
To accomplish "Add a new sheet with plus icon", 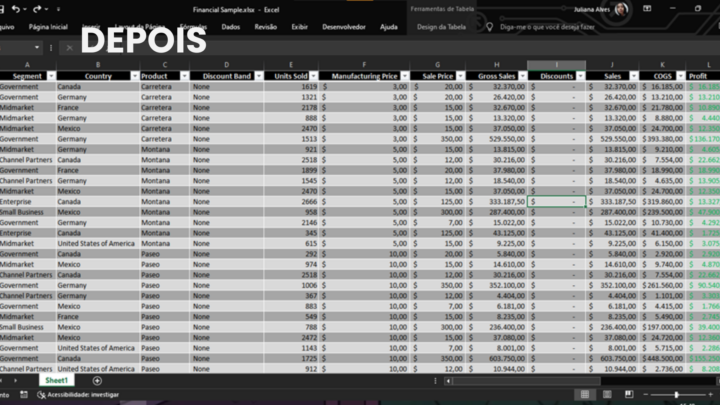I will click(x=97, y=381).
